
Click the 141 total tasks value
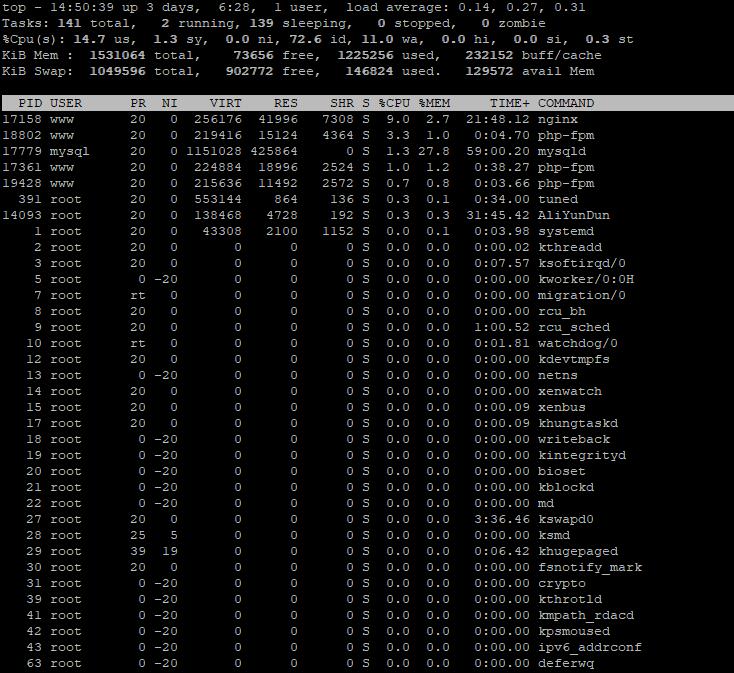click(70, 23)
